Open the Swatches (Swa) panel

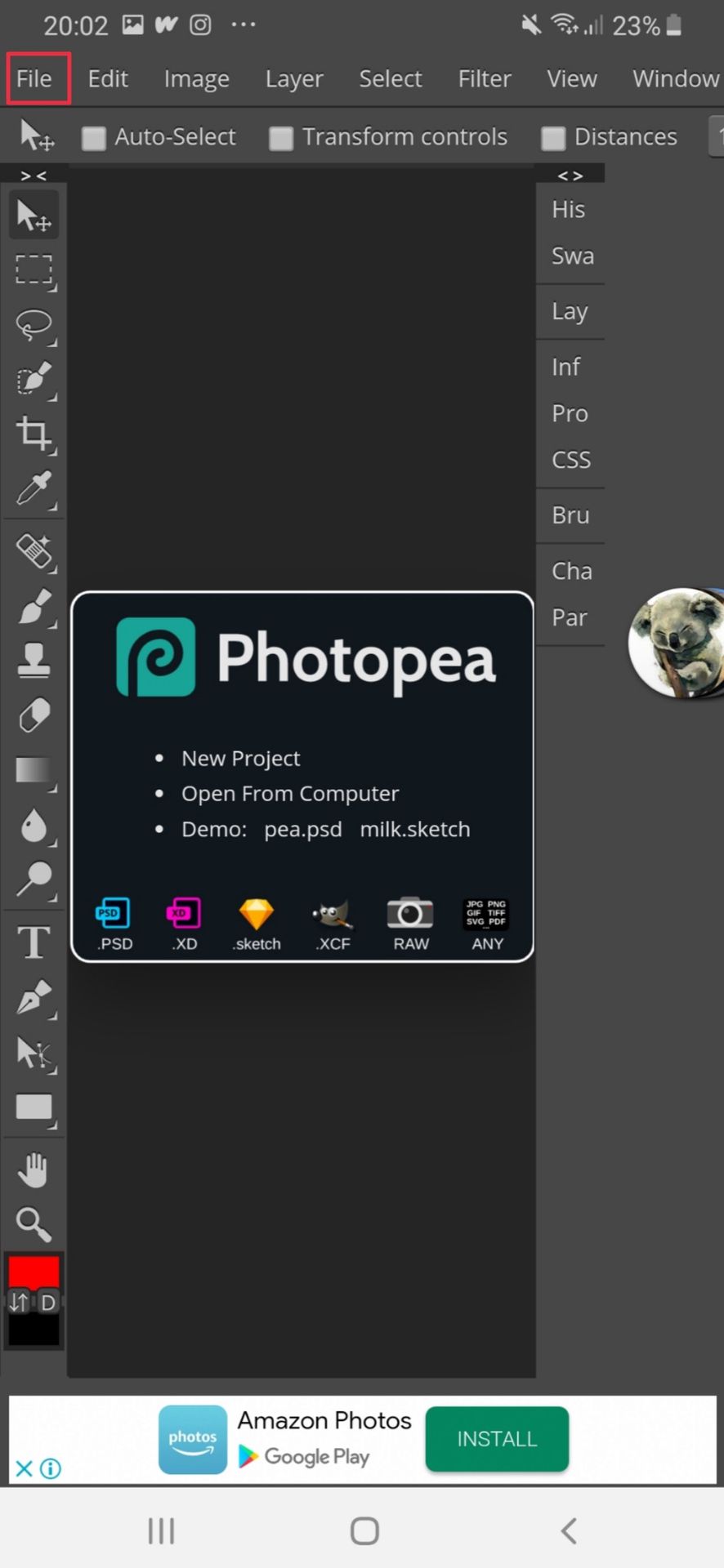point(572,256)
